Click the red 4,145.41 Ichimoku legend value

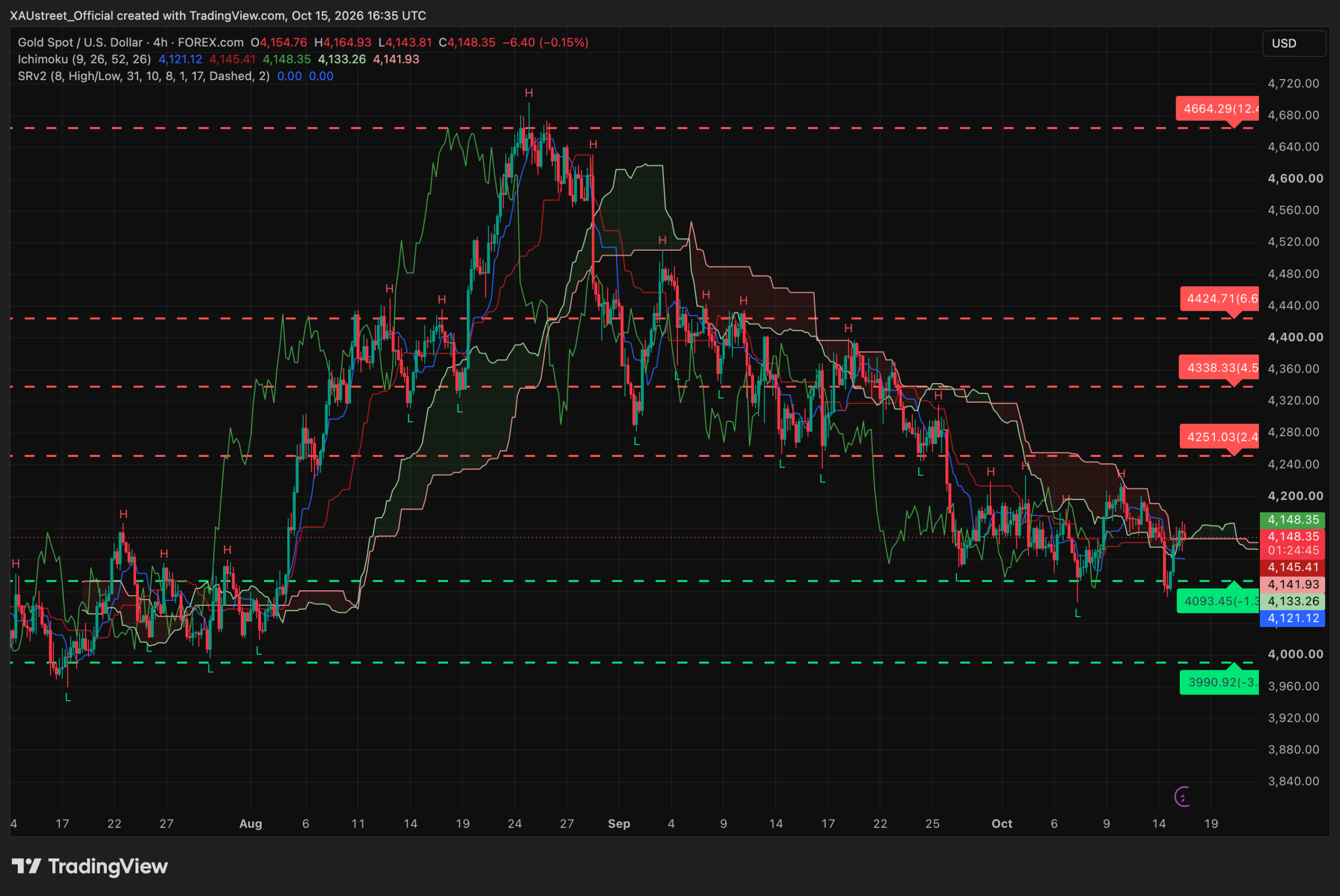point(232,60)
